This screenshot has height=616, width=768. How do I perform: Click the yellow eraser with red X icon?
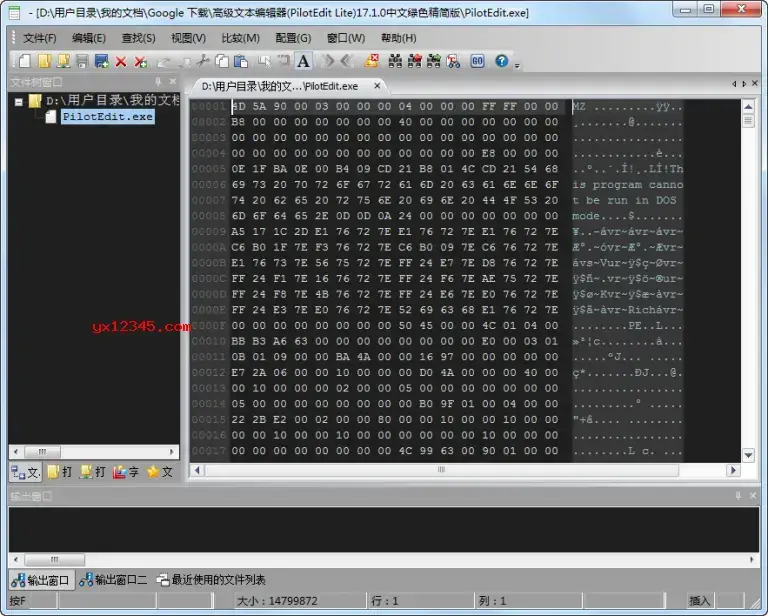point(372,61)
